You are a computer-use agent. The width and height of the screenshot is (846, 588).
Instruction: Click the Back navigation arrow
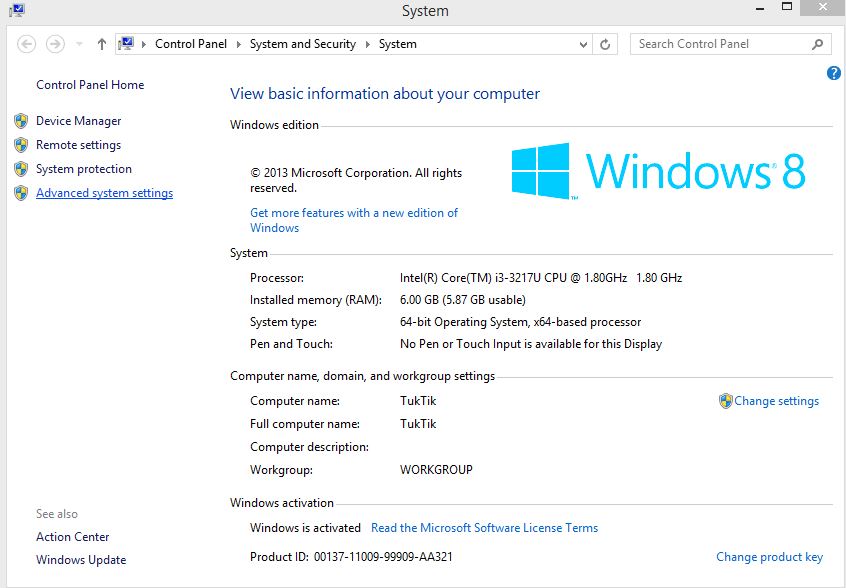click(26, 44)
